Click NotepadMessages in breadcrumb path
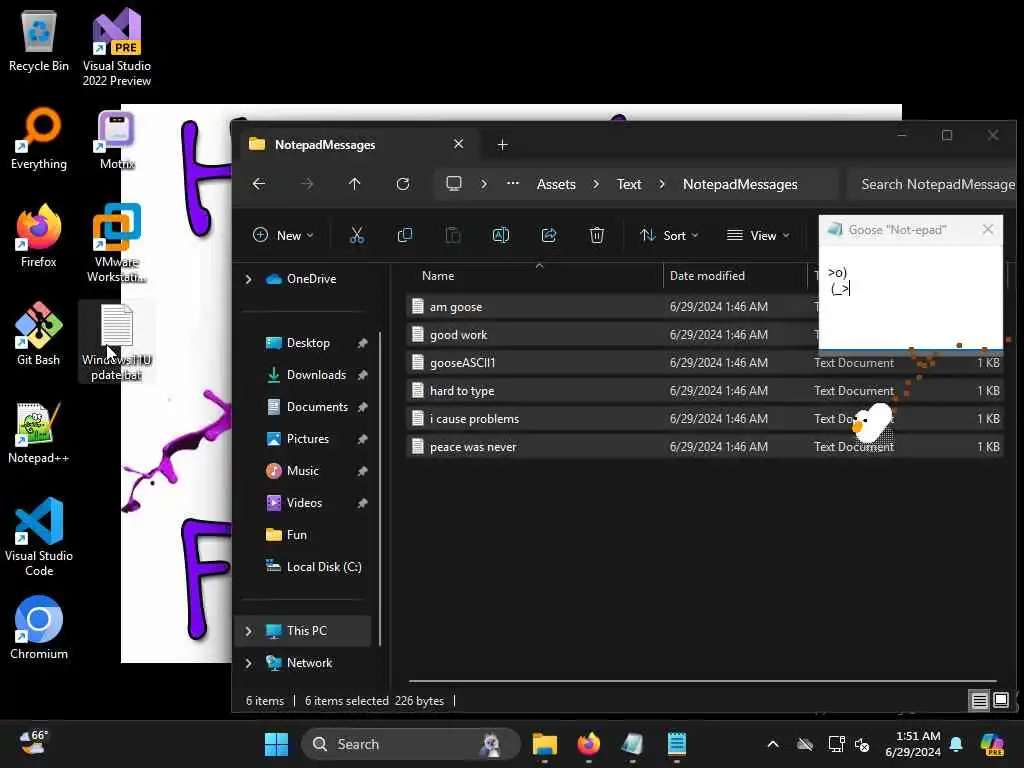 click(x=740, y=184)
